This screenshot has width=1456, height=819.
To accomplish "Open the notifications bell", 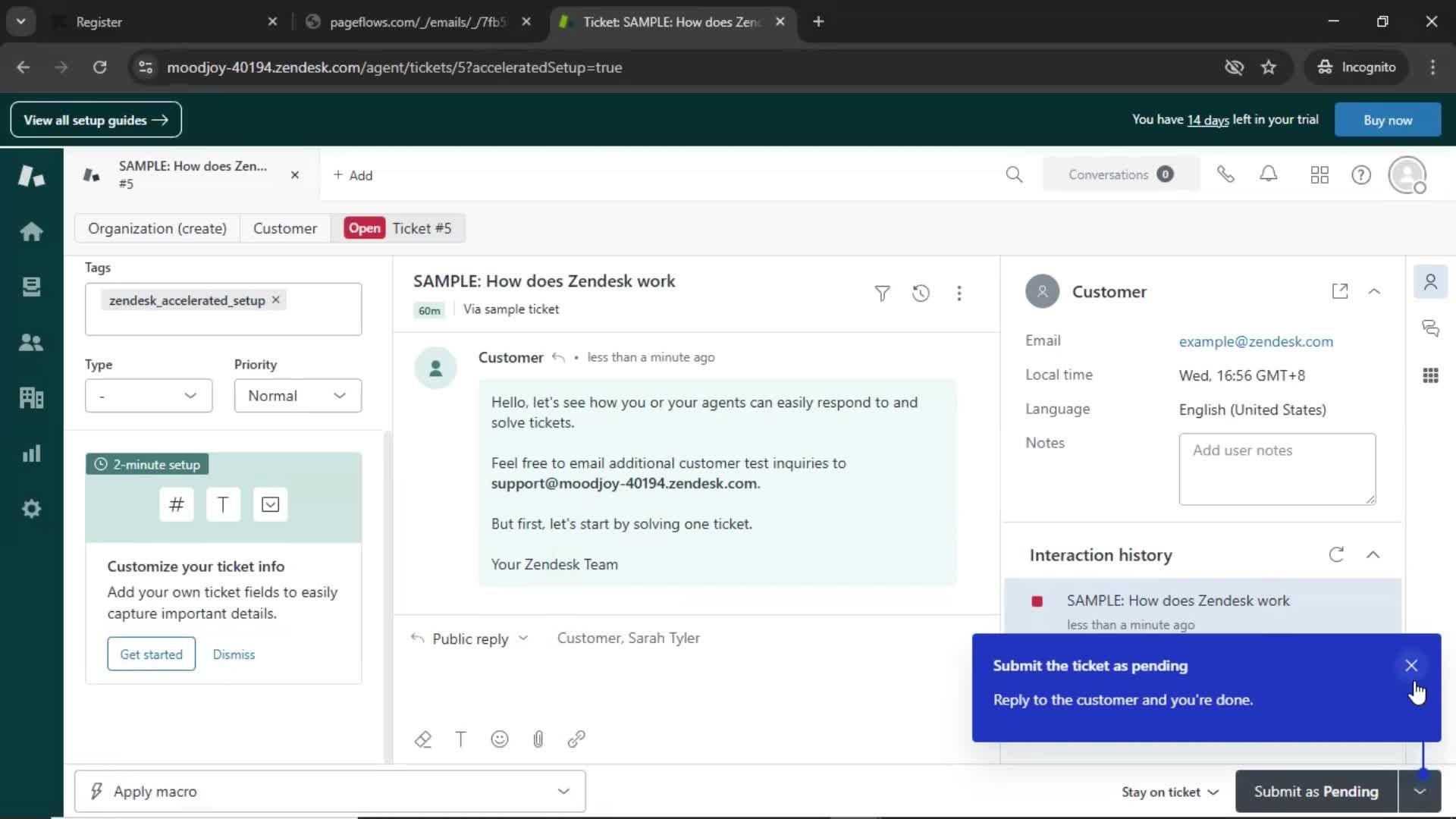I will point(1269,174).
